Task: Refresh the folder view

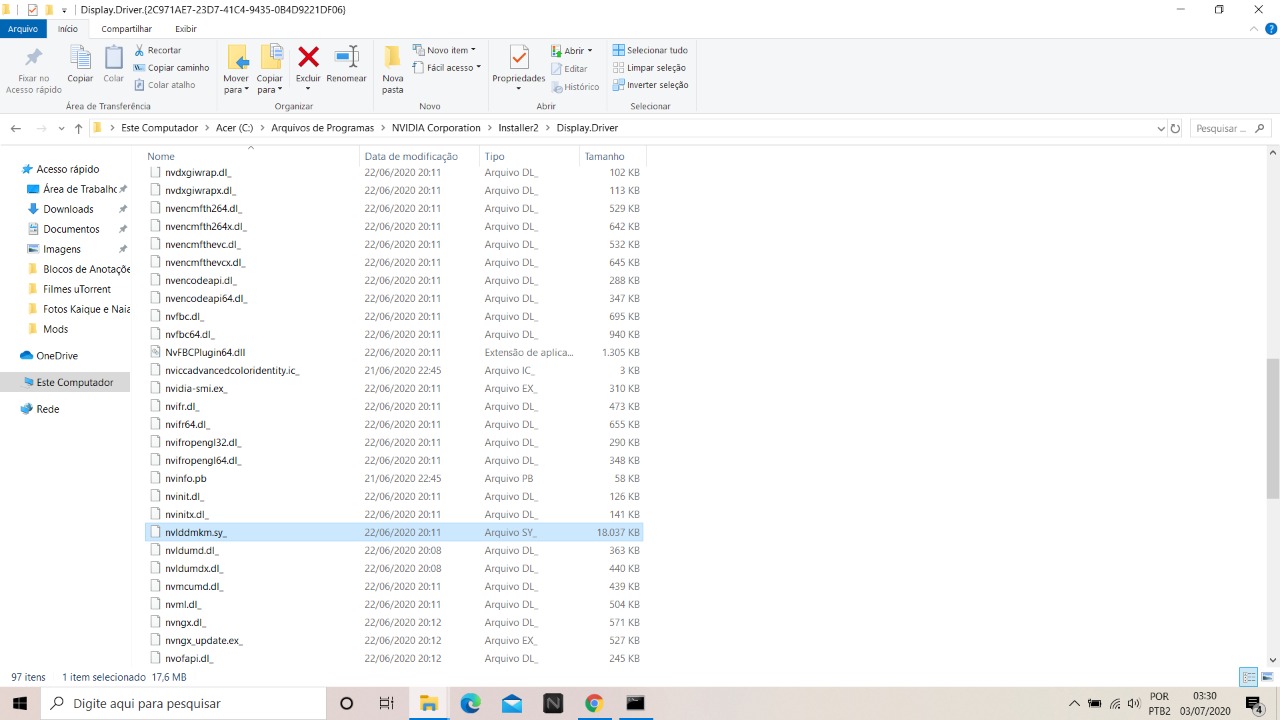Action: click(1175, 128)
